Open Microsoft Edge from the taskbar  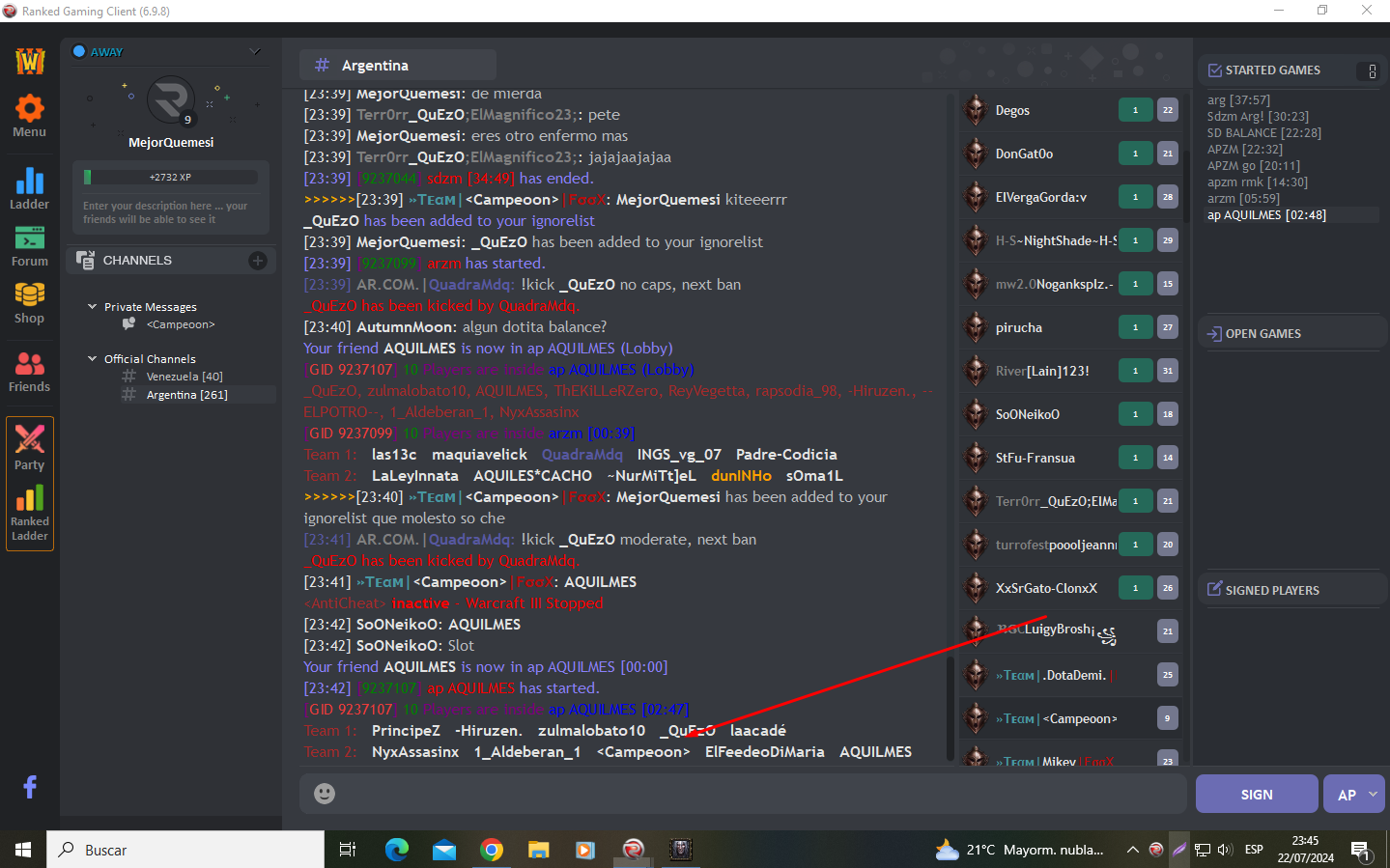[x=397, y=850]
